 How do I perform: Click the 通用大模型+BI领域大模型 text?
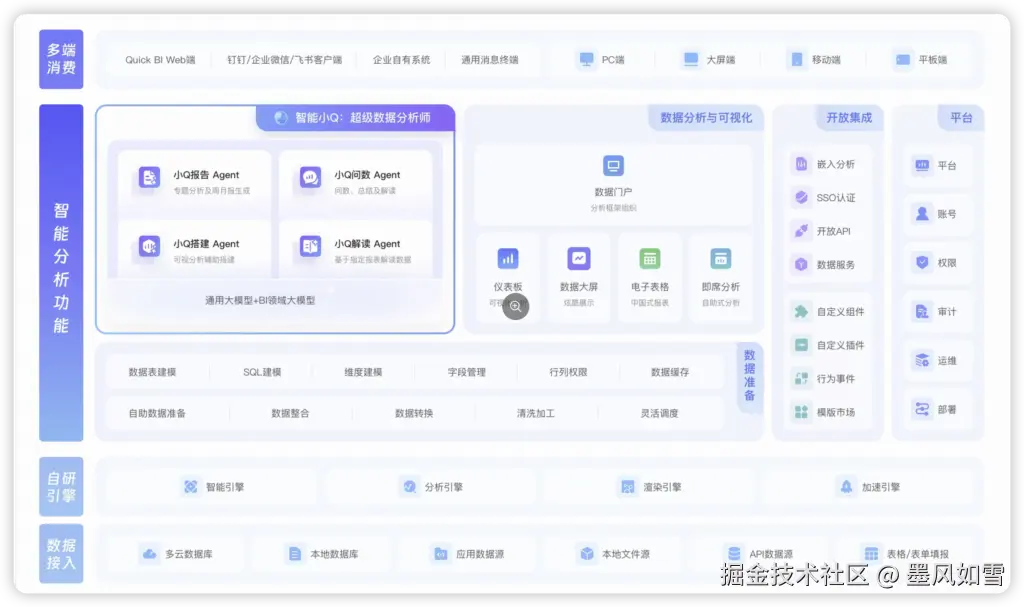[x=260, y=301]
